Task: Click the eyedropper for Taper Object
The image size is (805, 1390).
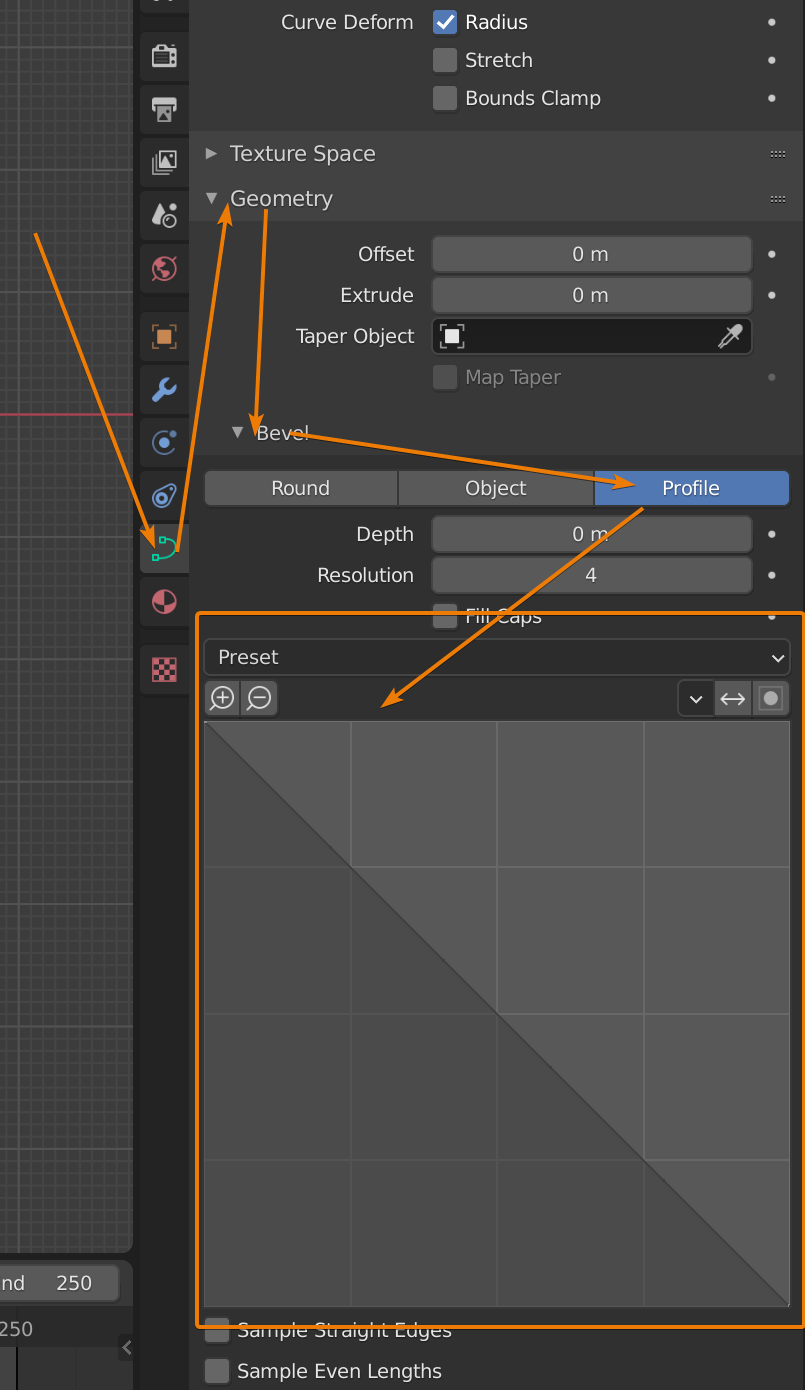Action: (731, 337)
